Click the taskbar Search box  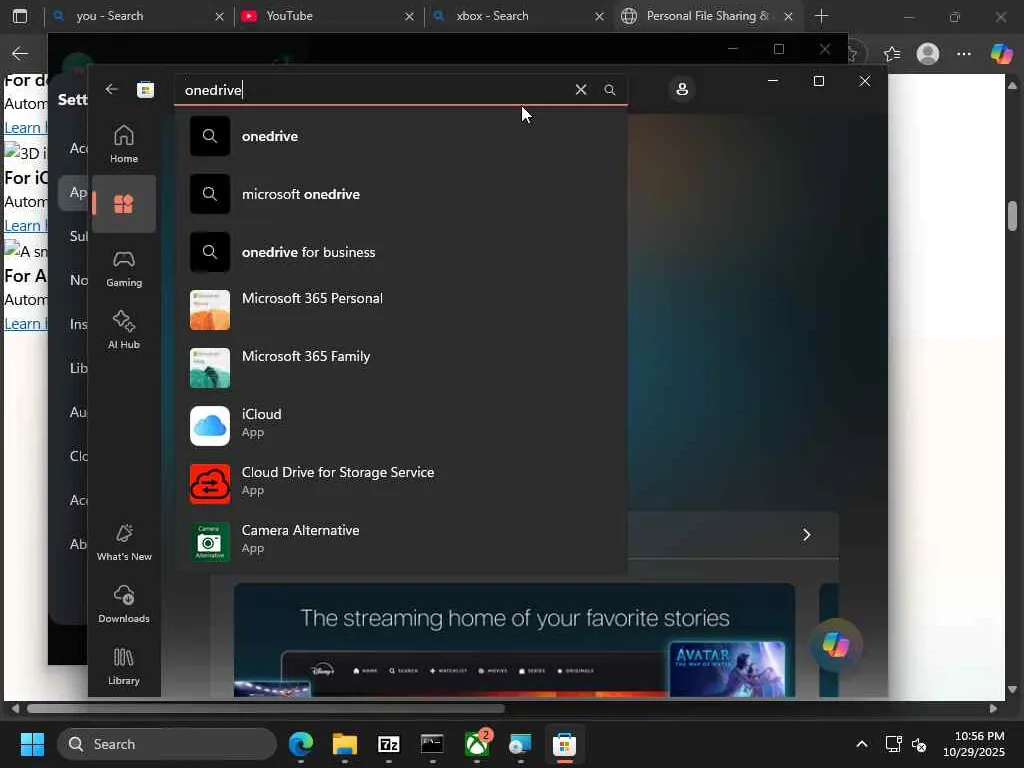(x=167, y=744)
